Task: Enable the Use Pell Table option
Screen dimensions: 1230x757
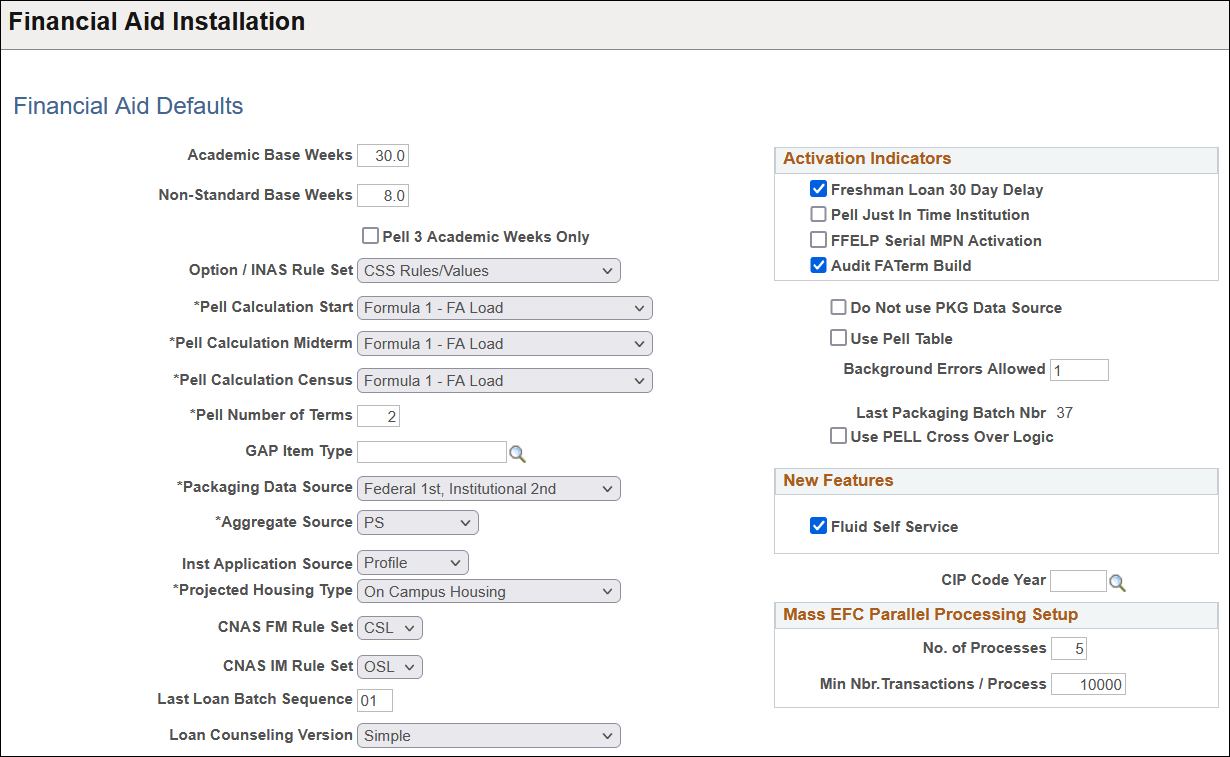Action: point(838,339)
